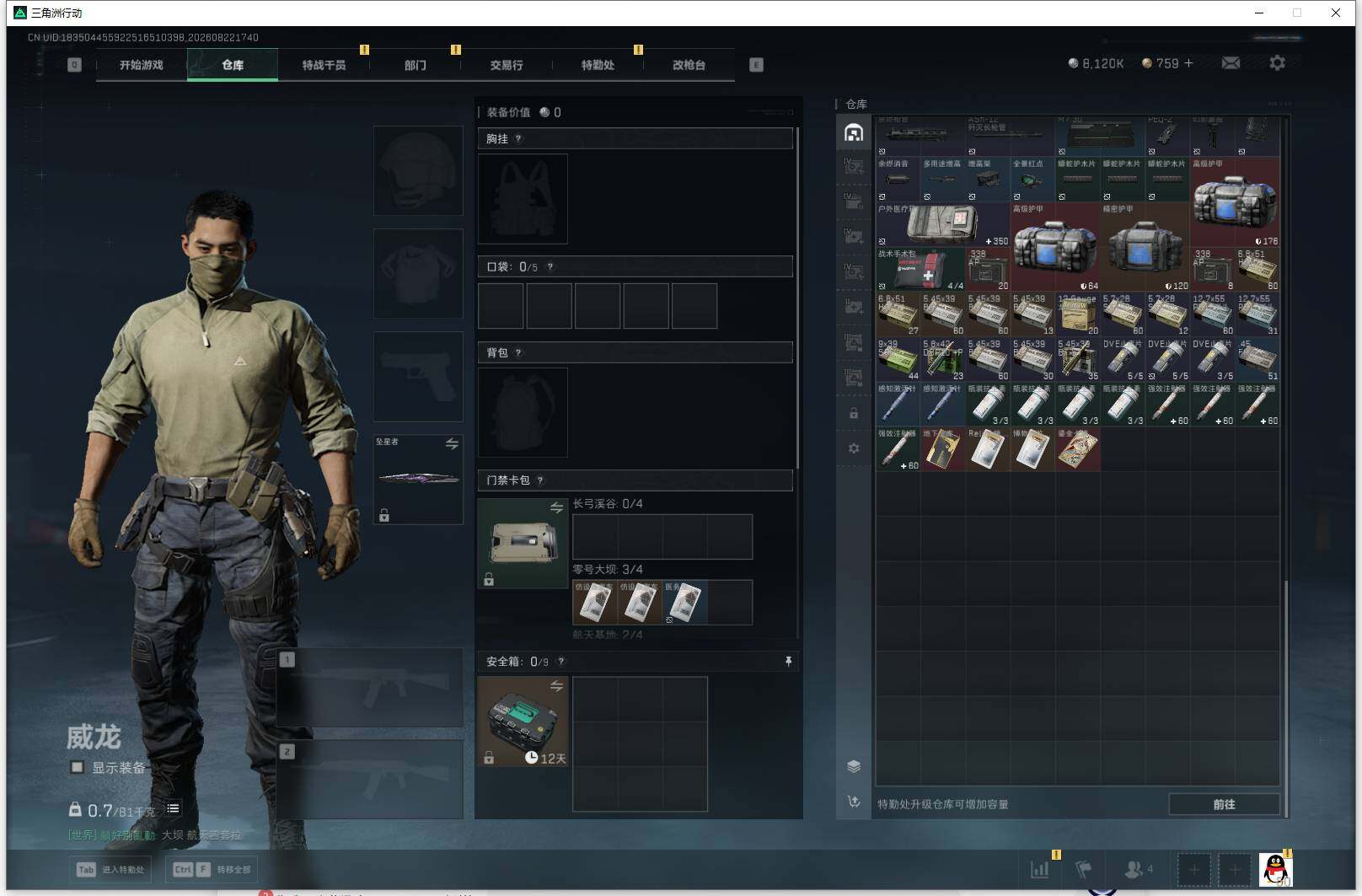Select the 12.7x55 ammo with 31 rounds

(1257, 314)
